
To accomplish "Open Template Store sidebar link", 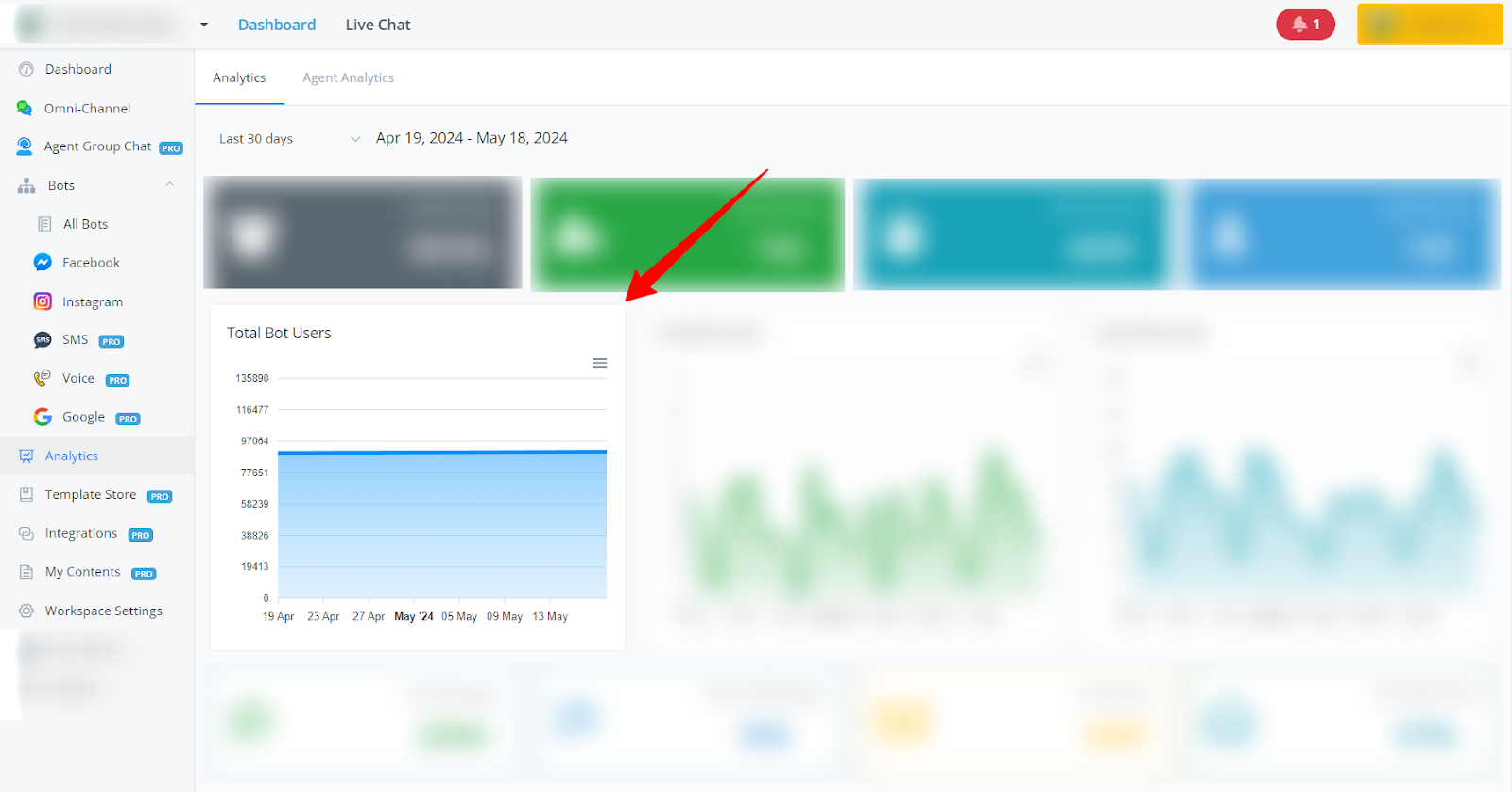I will pos(91,494).
